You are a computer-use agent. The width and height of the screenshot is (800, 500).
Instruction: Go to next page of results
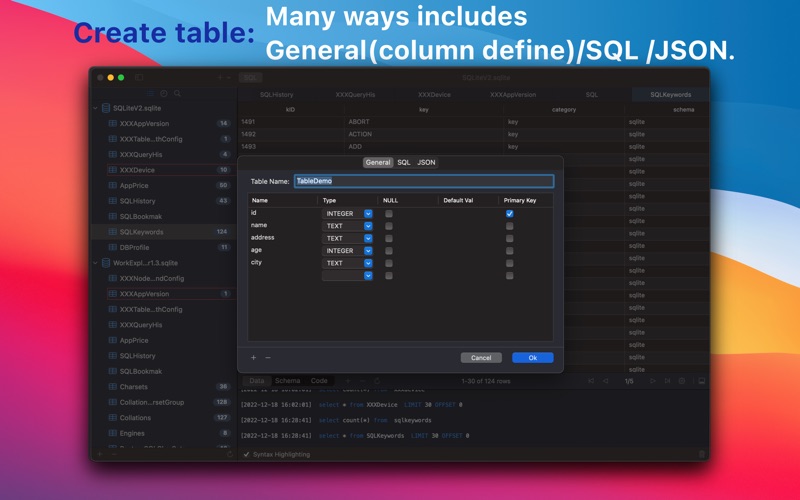(653, 381)
